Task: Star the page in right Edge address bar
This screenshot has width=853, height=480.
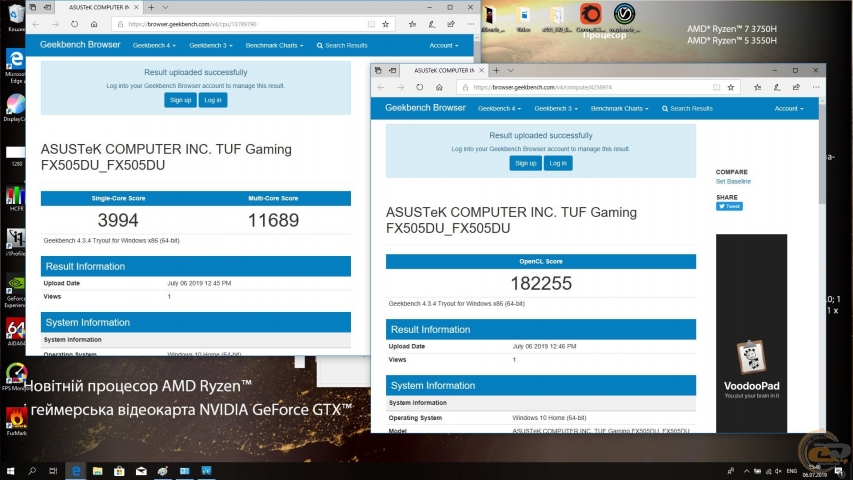Action: [x=731, y=87]
